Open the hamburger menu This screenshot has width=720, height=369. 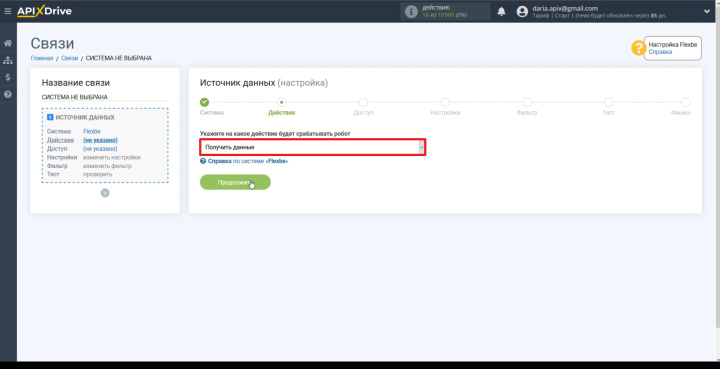(x=7, y=11)
